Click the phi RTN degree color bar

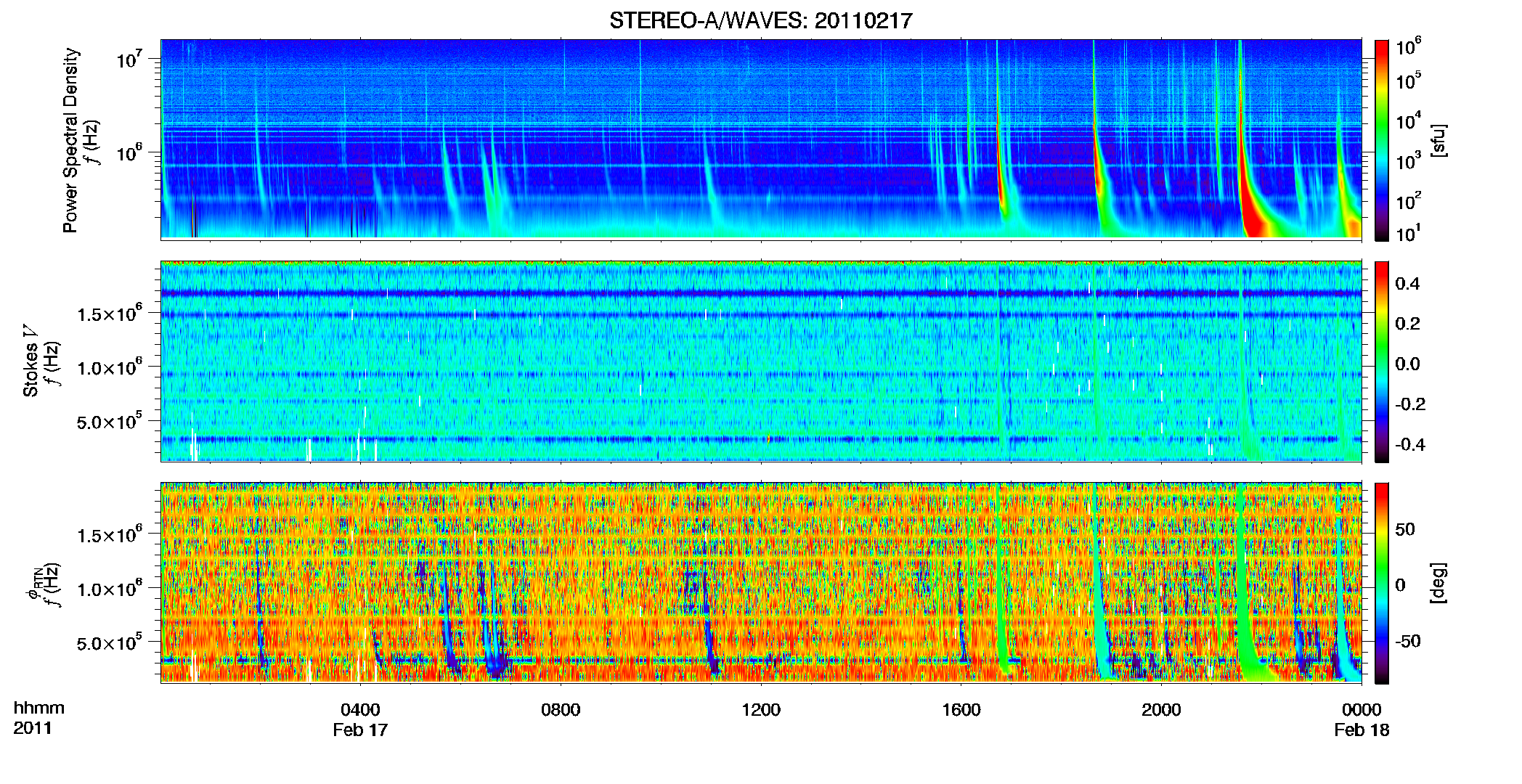pyautogui.click(x=1382, y=584)
